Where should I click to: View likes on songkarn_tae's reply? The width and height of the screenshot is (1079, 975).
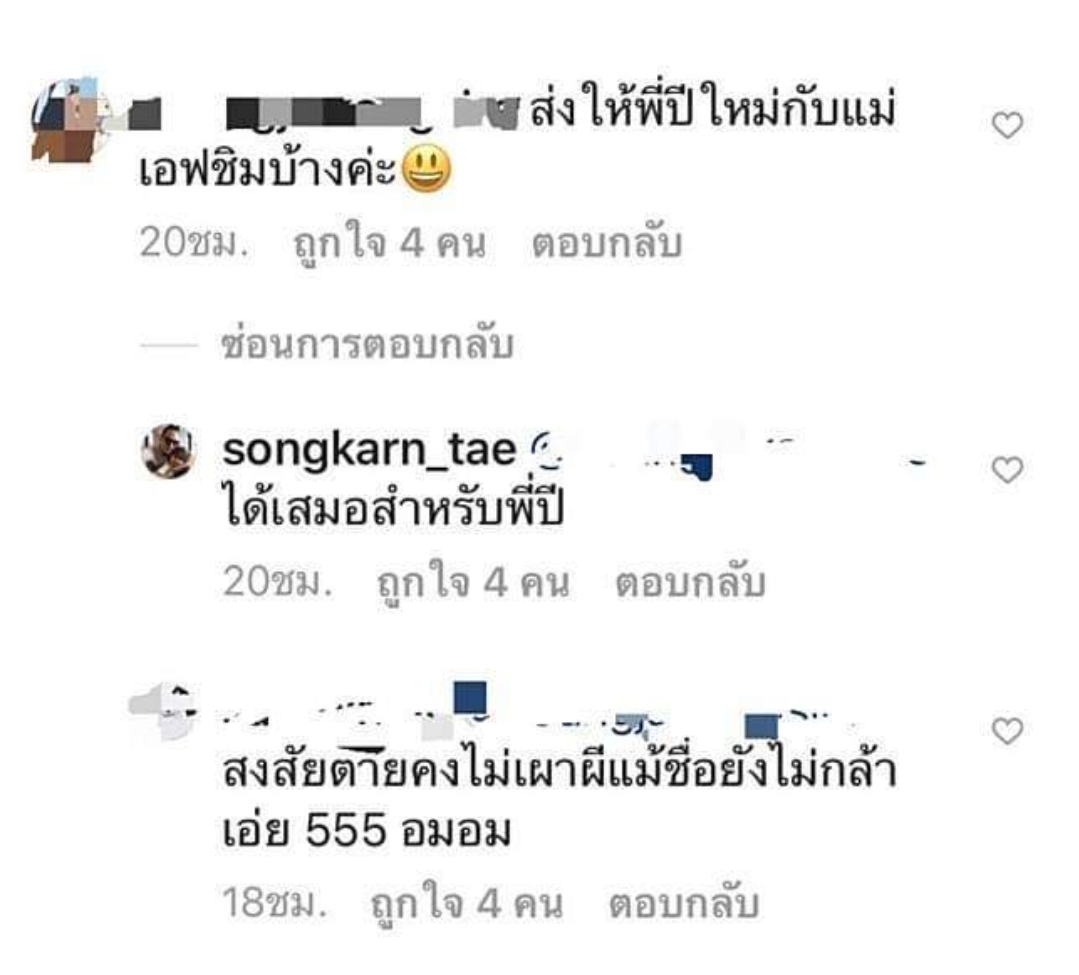[x=473, y=583]
